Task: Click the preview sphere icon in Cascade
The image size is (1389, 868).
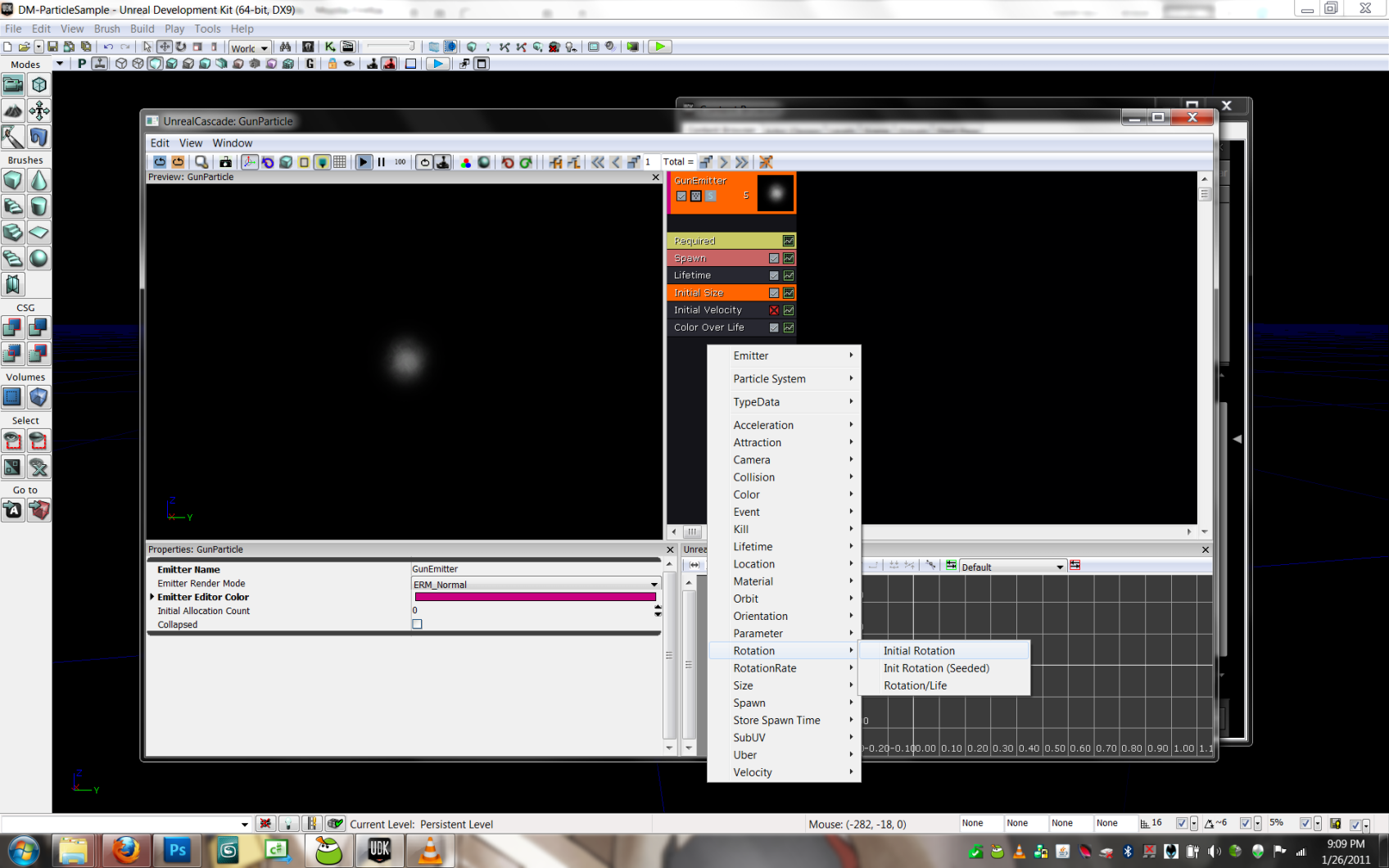Action: [484, 162]
